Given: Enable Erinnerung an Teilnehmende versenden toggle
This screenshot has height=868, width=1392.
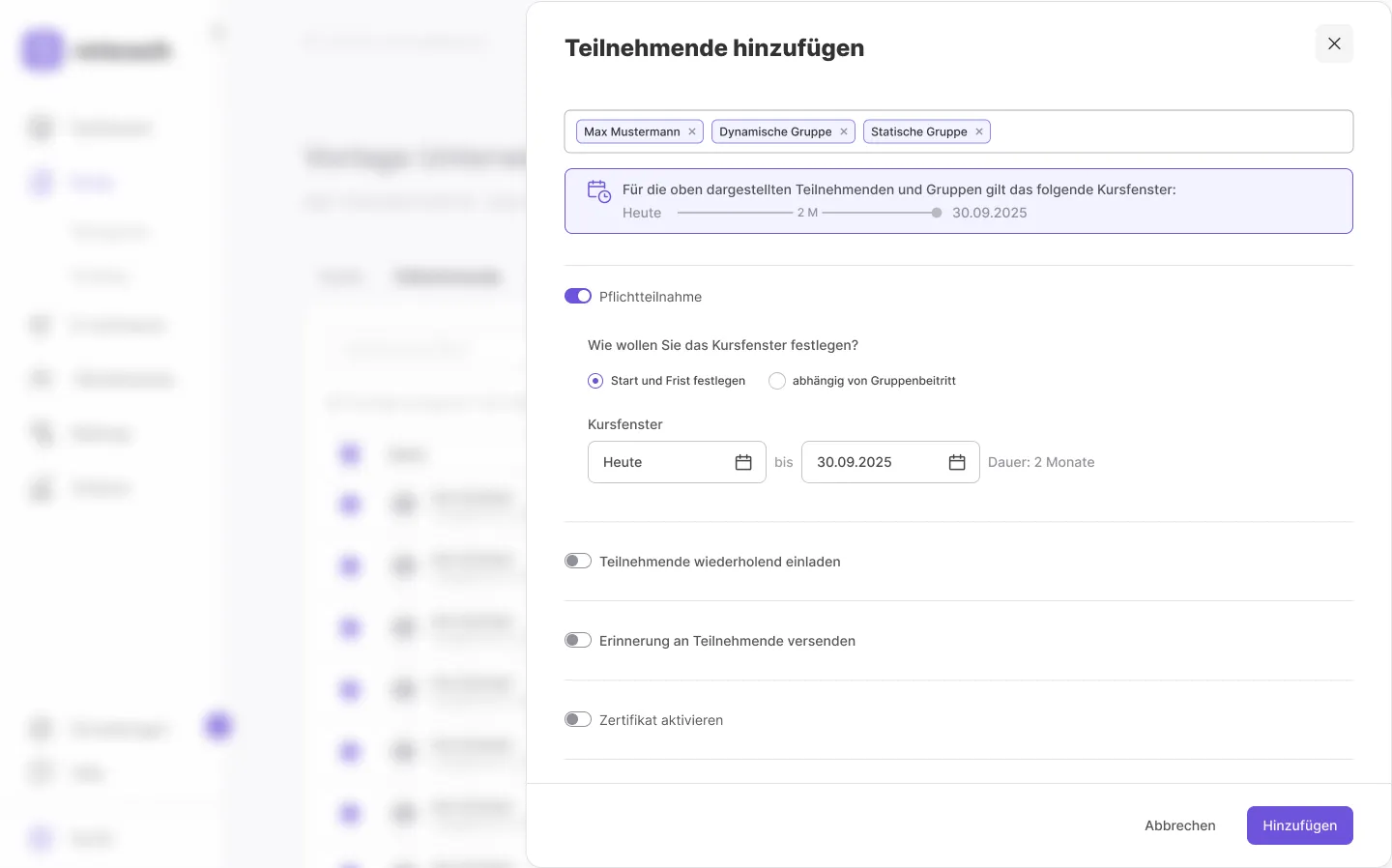Looking at the screenshot, I should 578,640.
